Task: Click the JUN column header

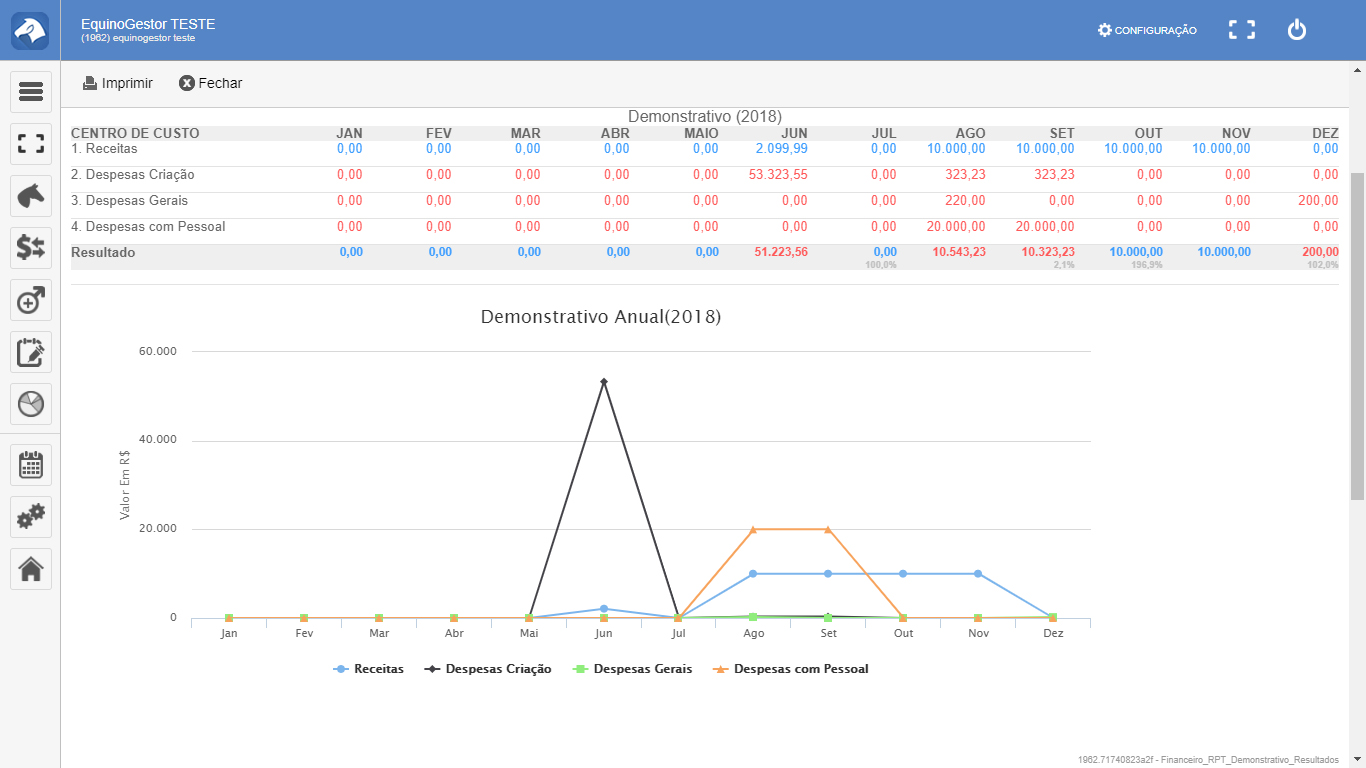Action: [794, 133]
